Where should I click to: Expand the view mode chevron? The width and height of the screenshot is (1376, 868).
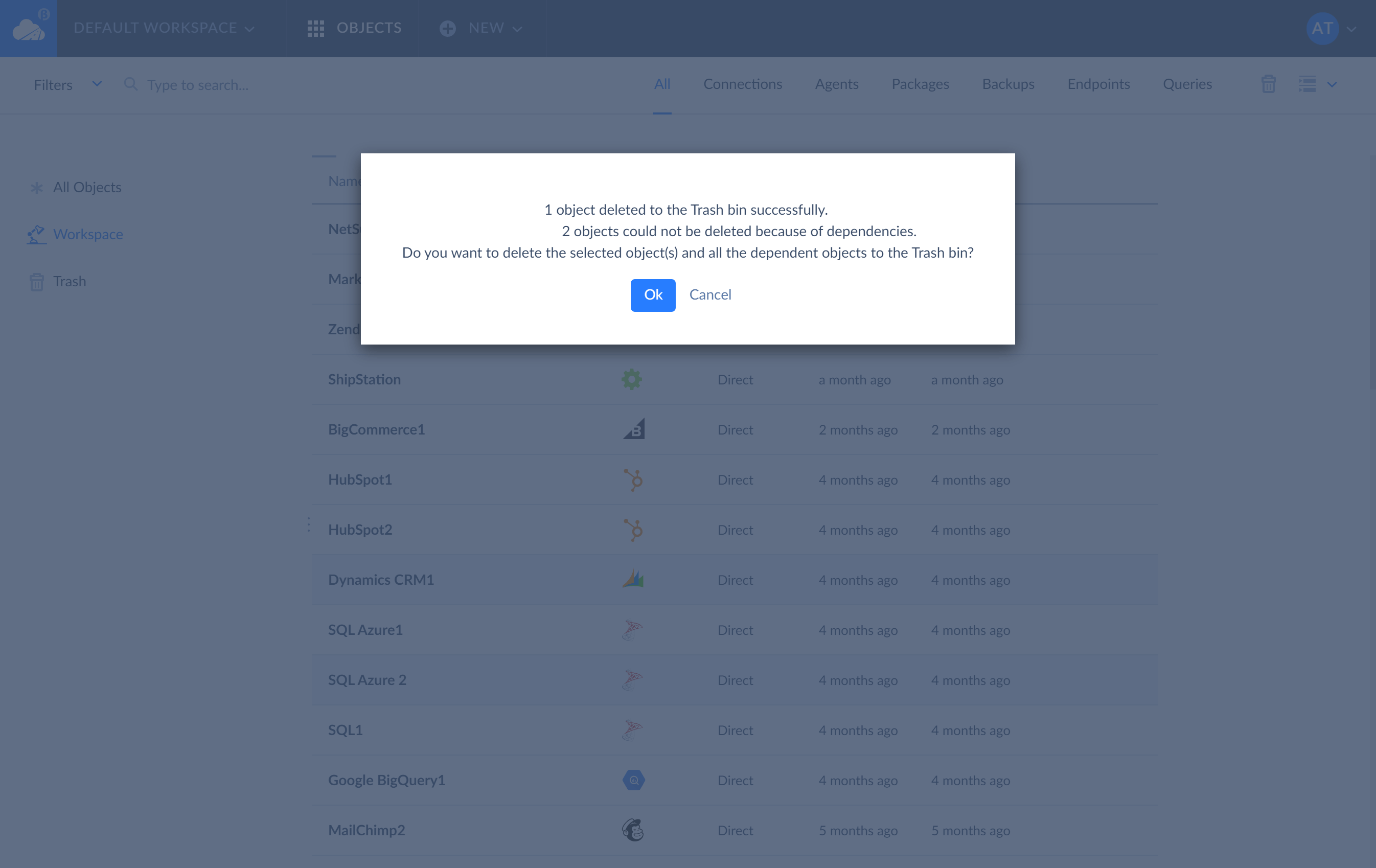(x=1332, y=84)
